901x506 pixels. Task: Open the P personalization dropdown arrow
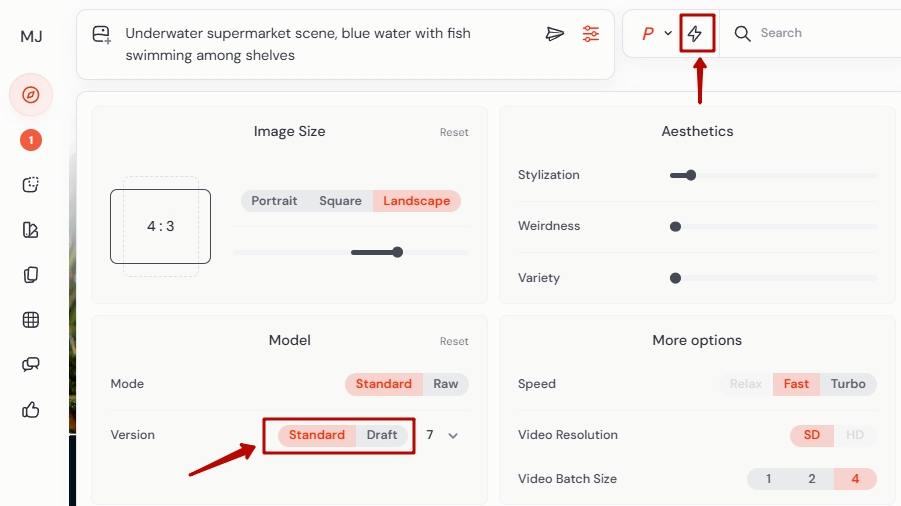(x=668, y=34)
